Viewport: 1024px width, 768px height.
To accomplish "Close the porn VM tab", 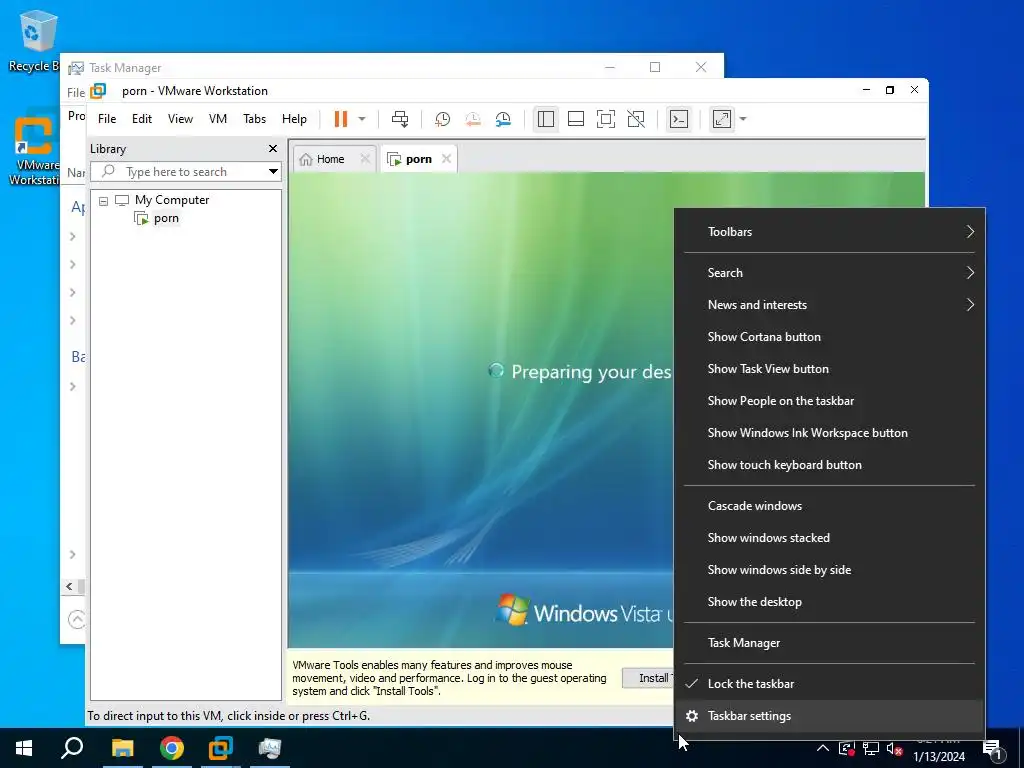I will [446, 159].
